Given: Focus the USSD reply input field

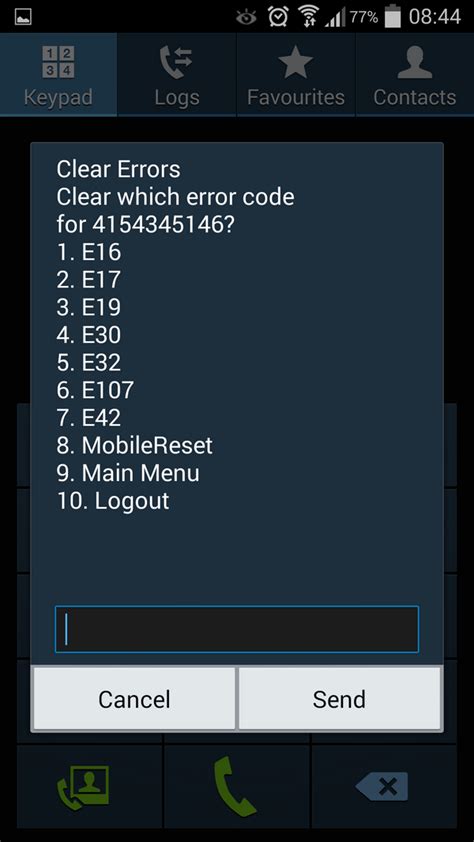Looking at the screenshot, I should (237, 629).
